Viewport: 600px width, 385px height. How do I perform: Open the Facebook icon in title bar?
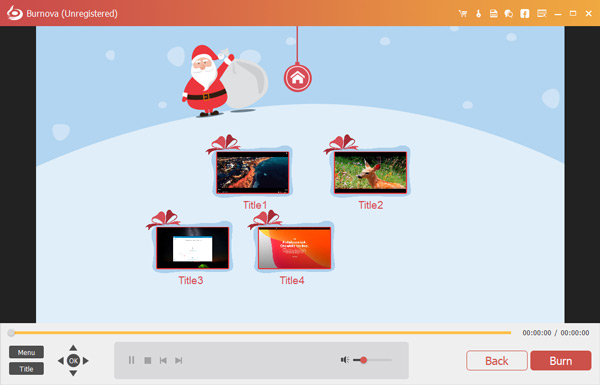[525, 14]
